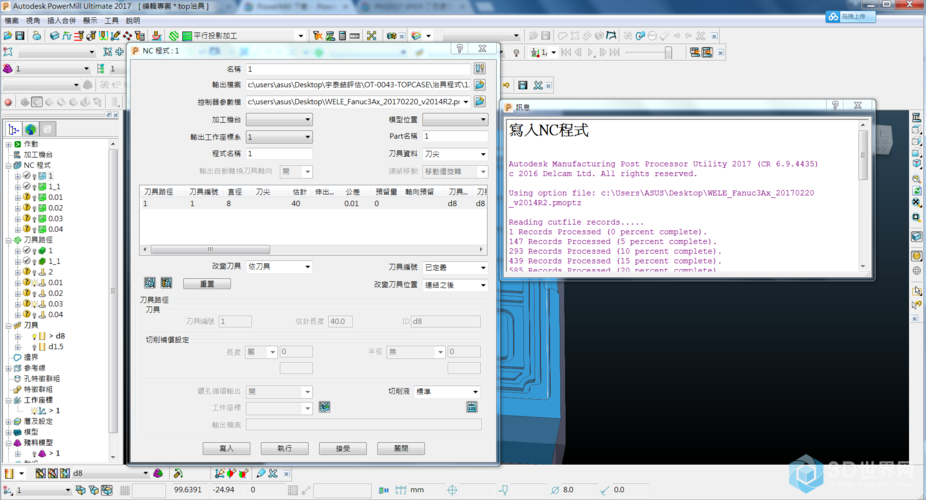The width and height of the screenshot is (926, 500).
Task: Open the 檔案 menu
Action: click(x=11, y=21)
